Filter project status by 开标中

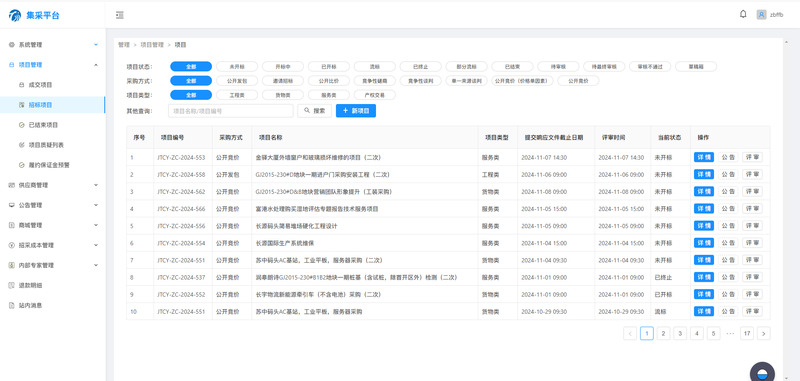point(283,66)
